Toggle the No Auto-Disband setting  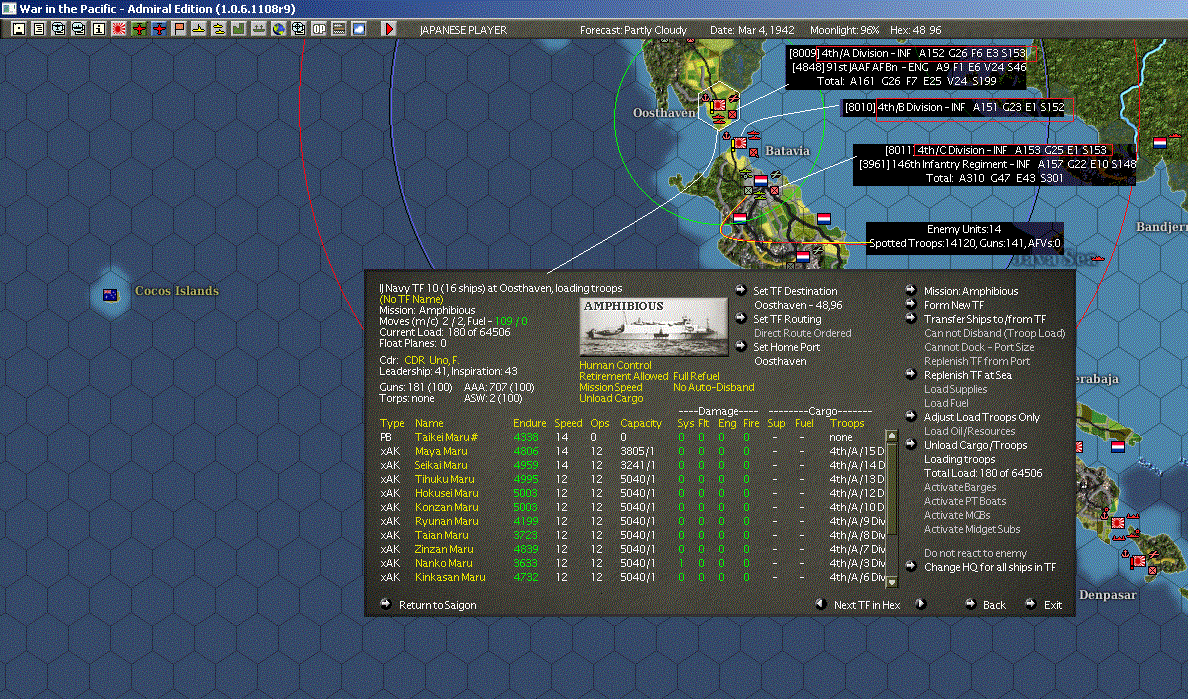pyautogui.click(x=714, y=387)
